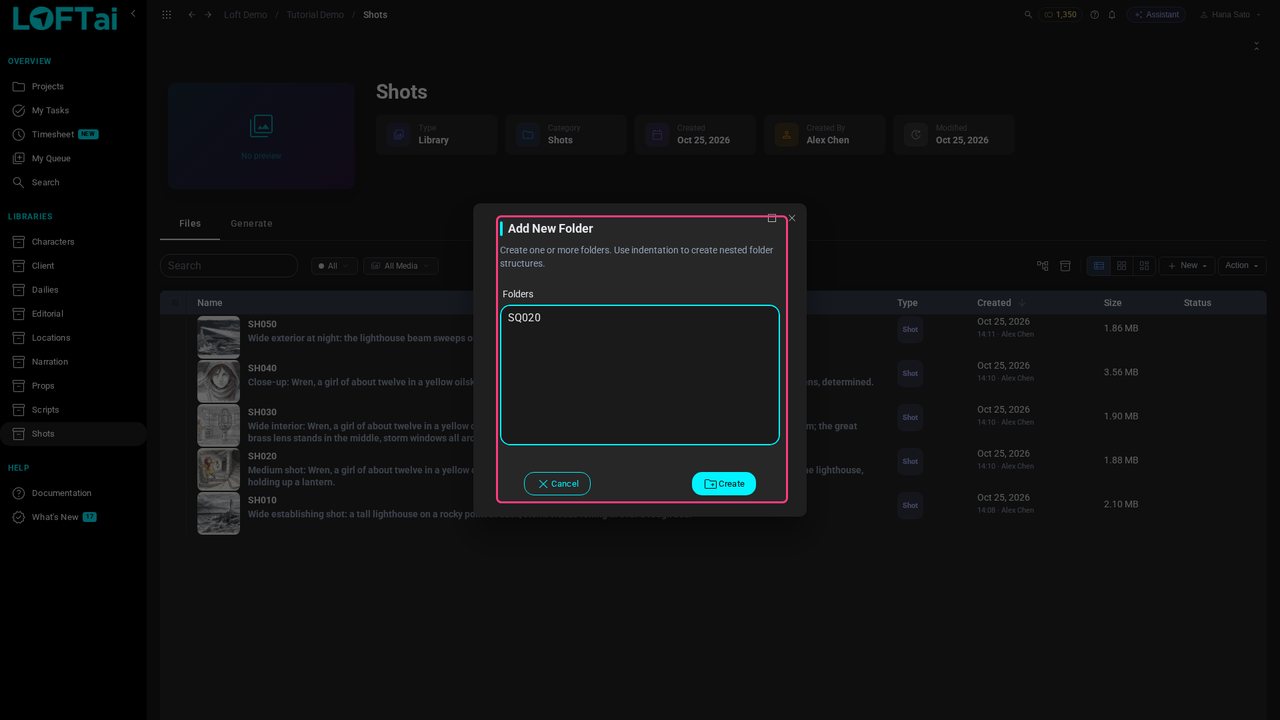Open the Props library
The width and height of the screenshot is (1280, 720).
[73, 386]
